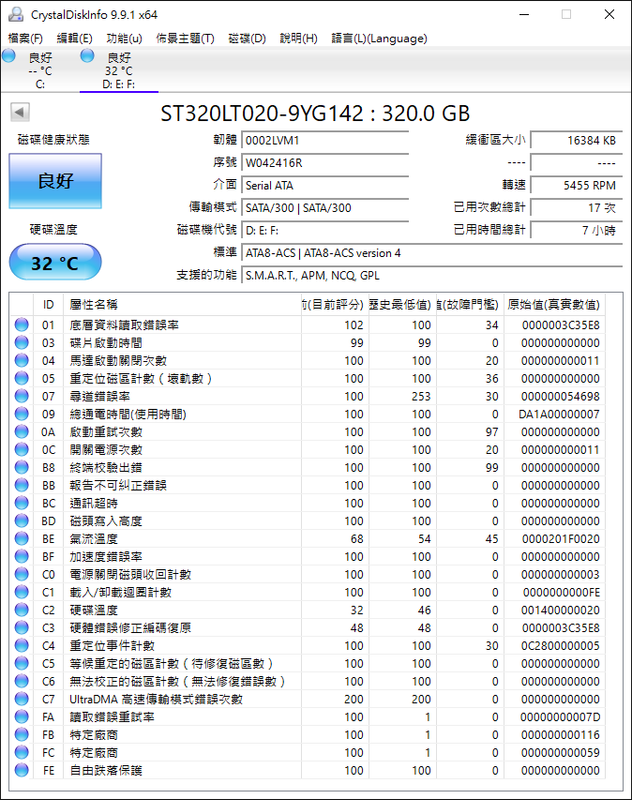The width and height of the screenshot is (632, 800).
Task: Click the standard field ATA8-ACS version 4
Action: pyautogui.click(x=432, y=253)
